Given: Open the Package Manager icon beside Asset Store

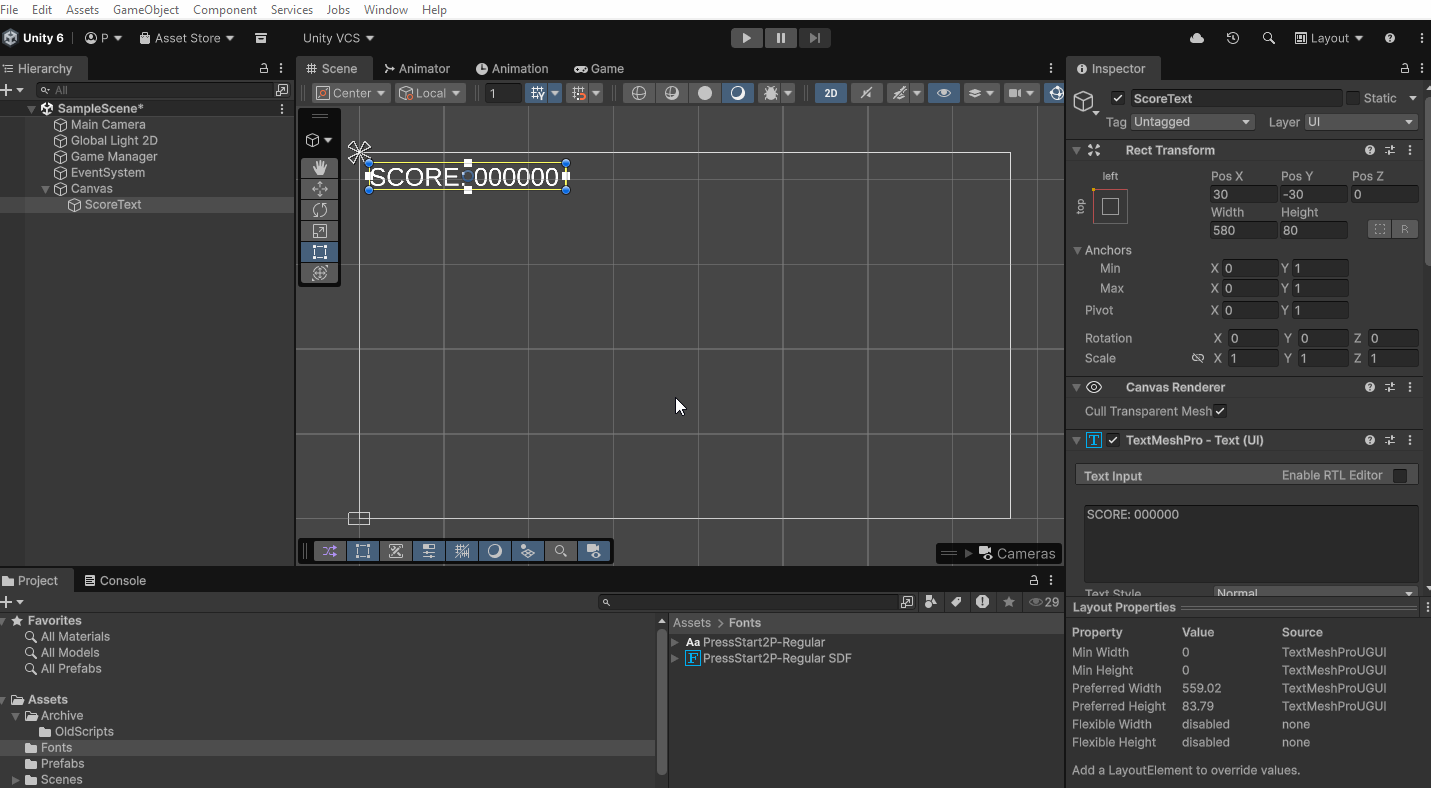Looking at the screenshot, I should click(261, 38).
